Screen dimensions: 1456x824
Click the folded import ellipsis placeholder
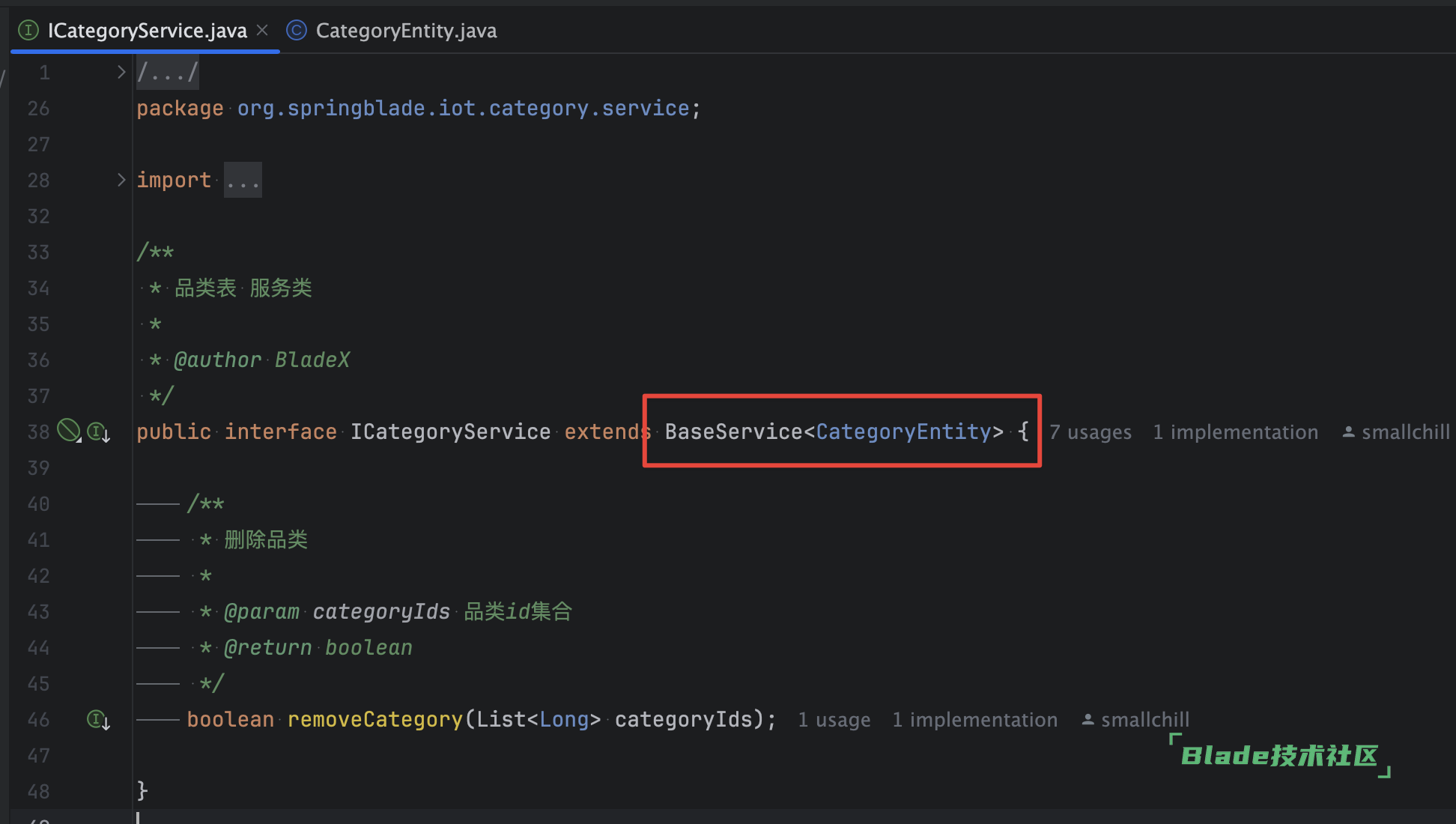coord(243,181)
